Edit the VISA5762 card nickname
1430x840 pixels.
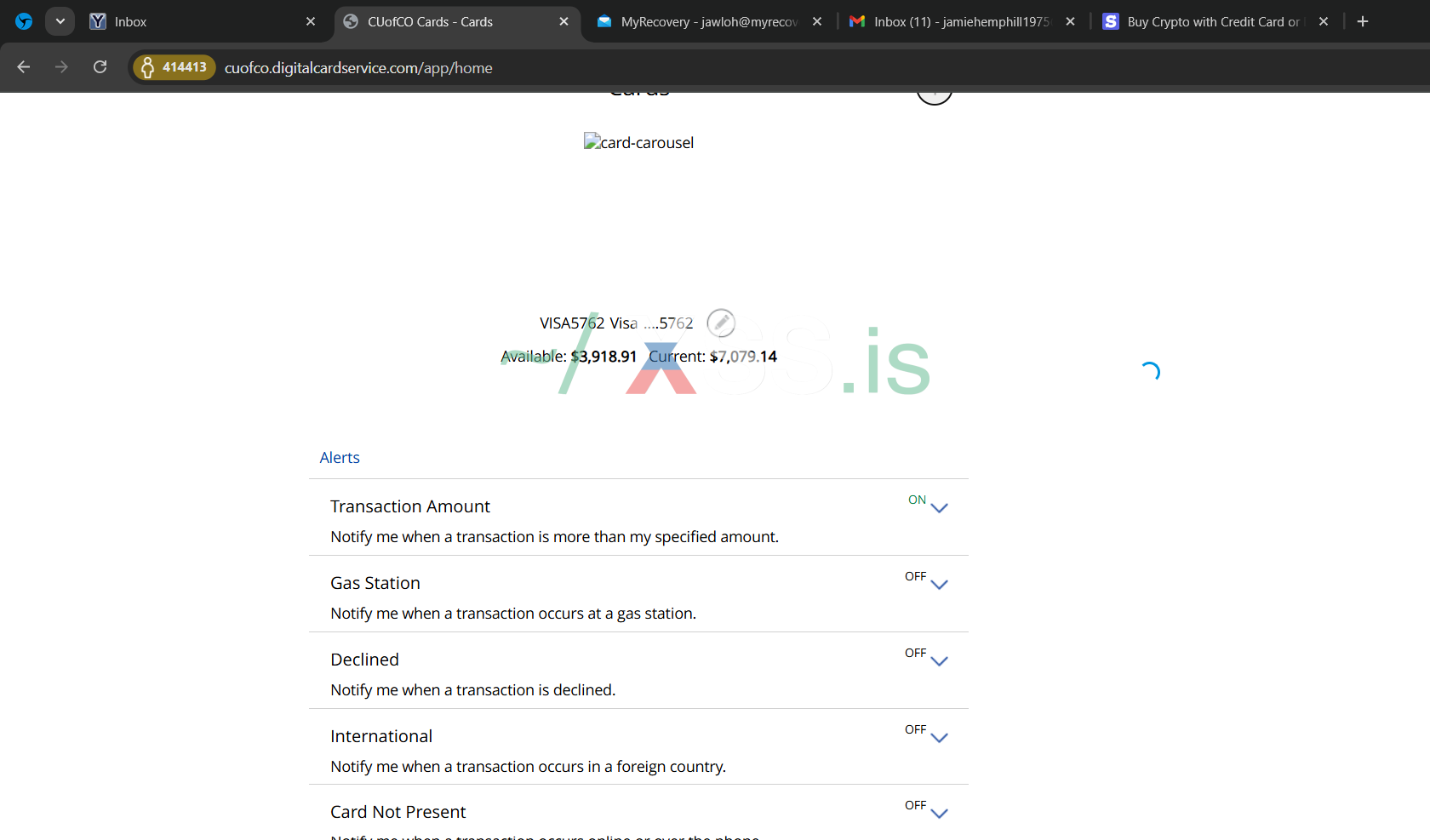click(721, 323)
